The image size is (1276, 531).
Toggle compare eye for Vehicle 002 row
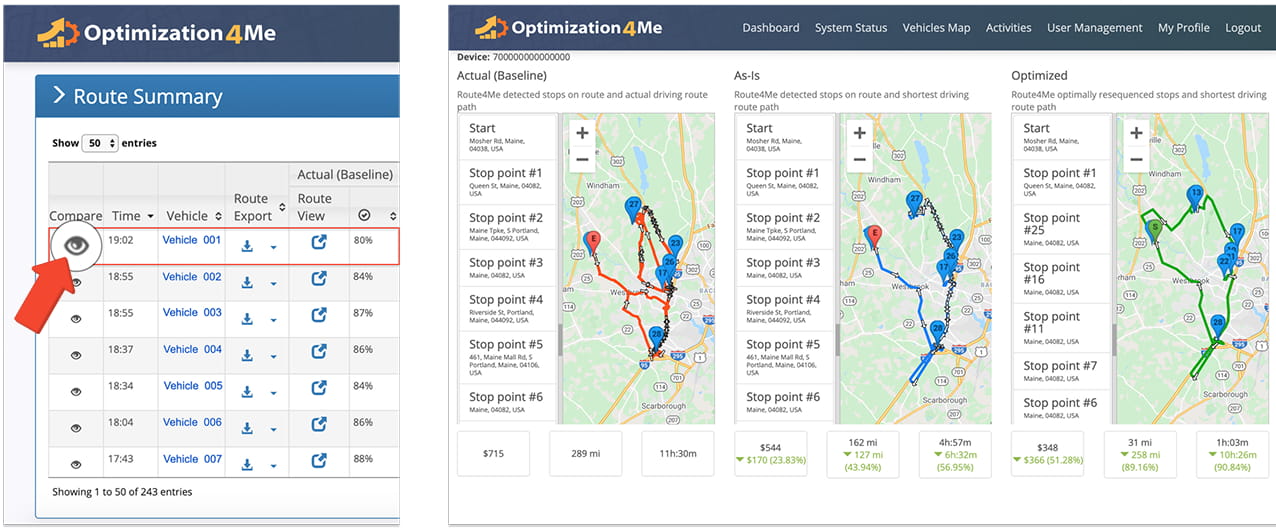click(x=76, y=283)
